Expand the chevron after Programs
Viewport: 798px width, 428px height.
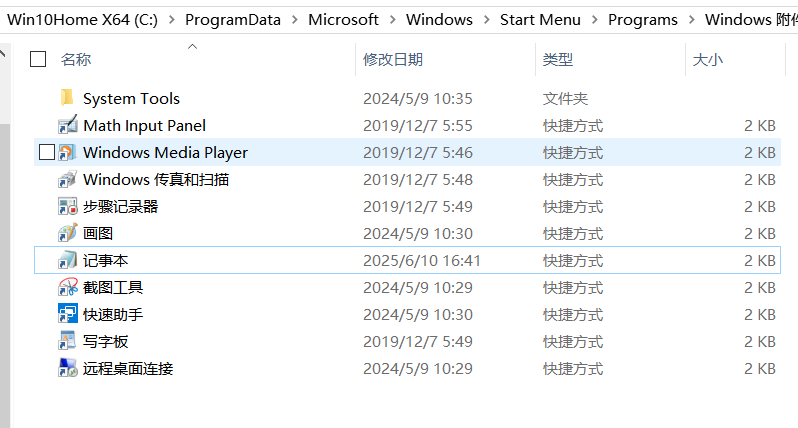[x=692, y=20]
